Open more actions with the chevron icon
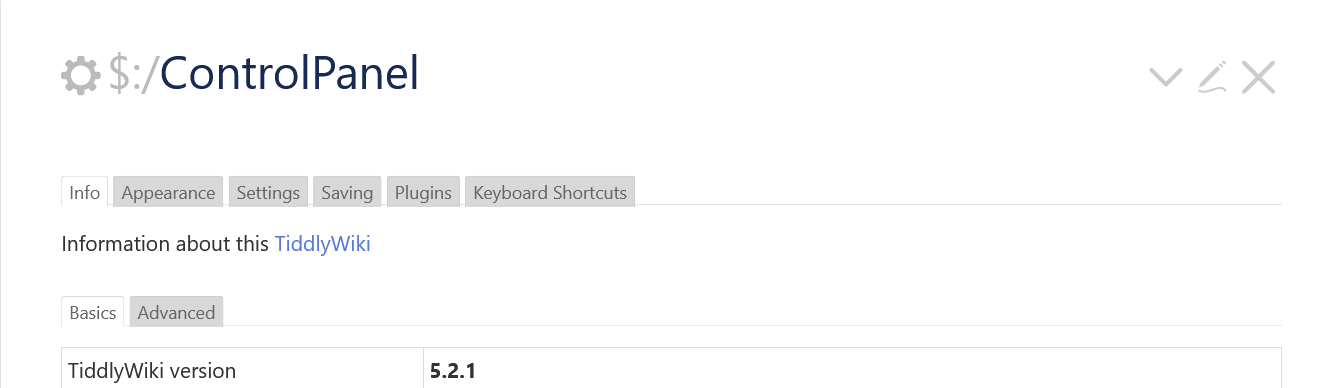This screenshot has width=1336, height=388. 1166,77
